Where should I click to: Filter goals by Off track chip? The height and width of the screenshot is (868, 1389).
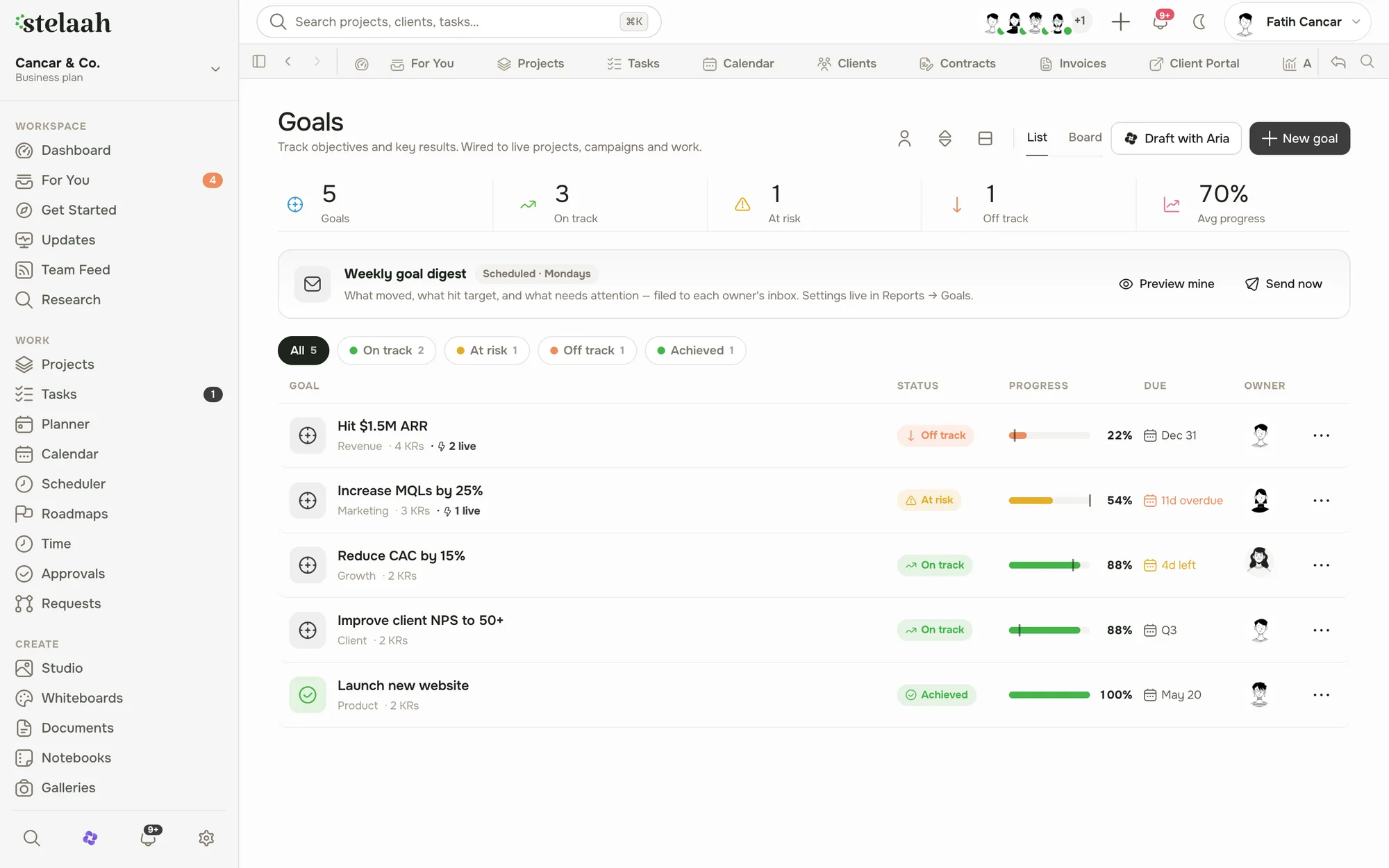coord(587,350)
